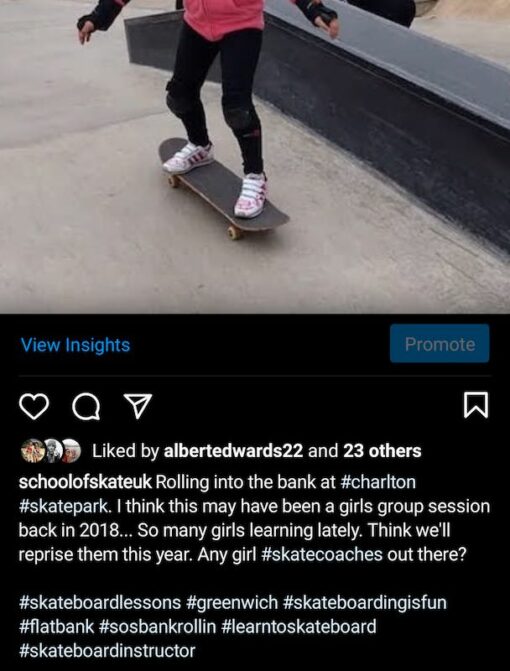
Task: Open the #skatepark hashtag
Action: click(63, 506)
